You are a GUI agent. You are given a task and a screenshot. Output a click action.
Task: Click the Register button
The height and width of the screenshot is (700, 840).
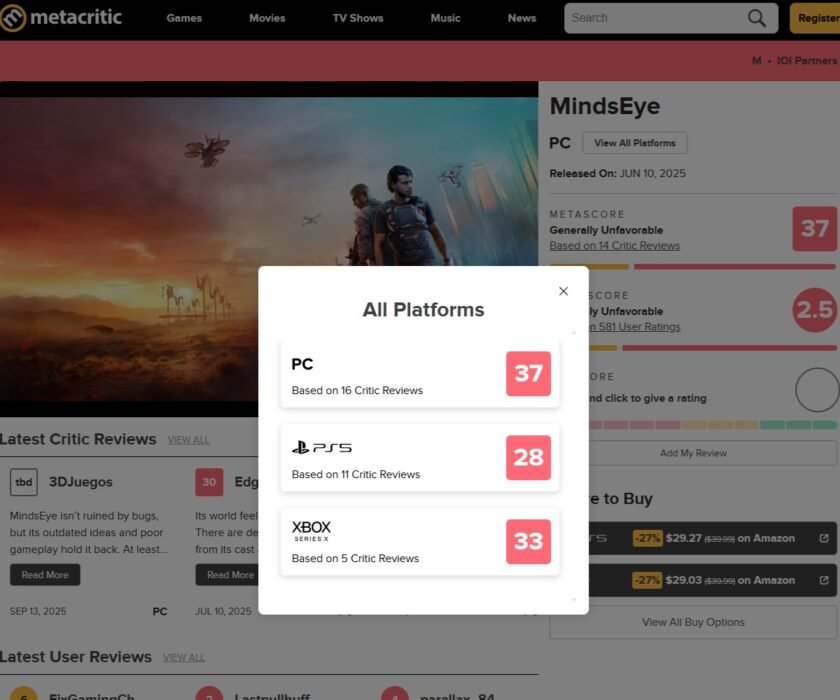pyautogui.click(x=817, y=18)
